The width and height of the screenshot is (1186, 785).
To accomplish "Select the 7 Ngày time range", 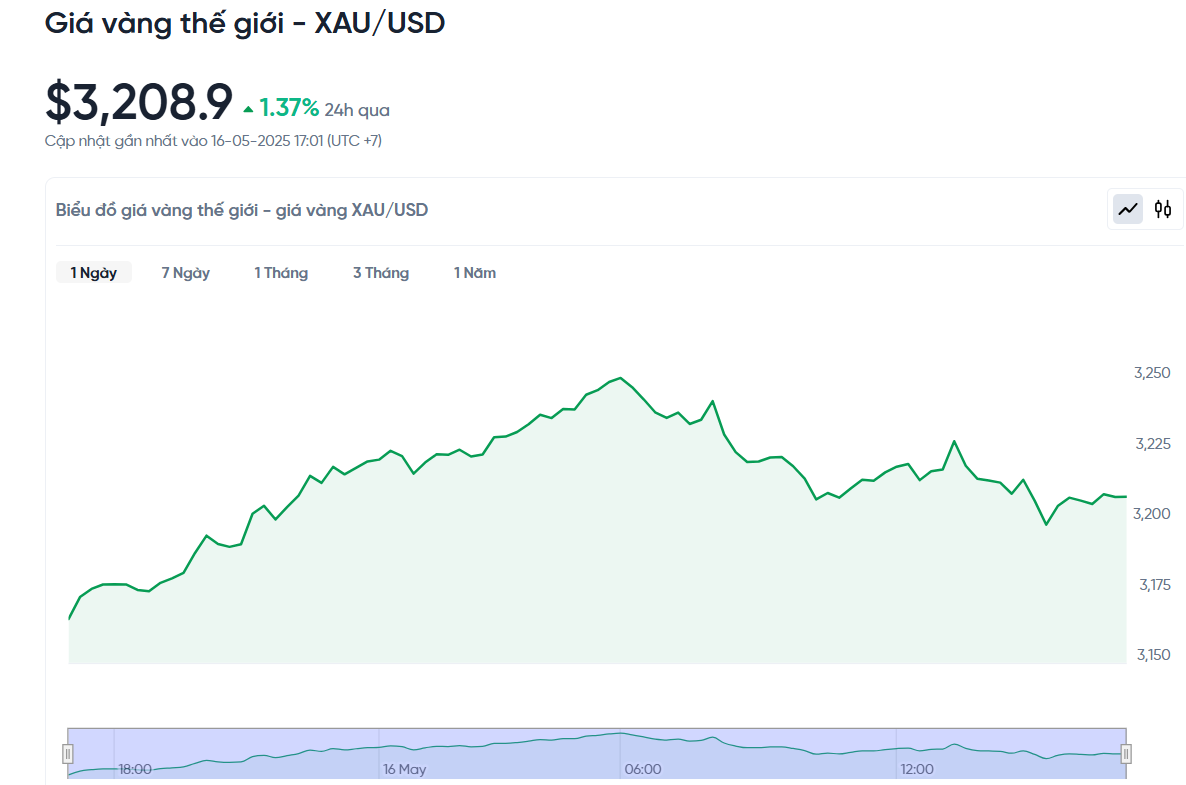I will [186, 273].
